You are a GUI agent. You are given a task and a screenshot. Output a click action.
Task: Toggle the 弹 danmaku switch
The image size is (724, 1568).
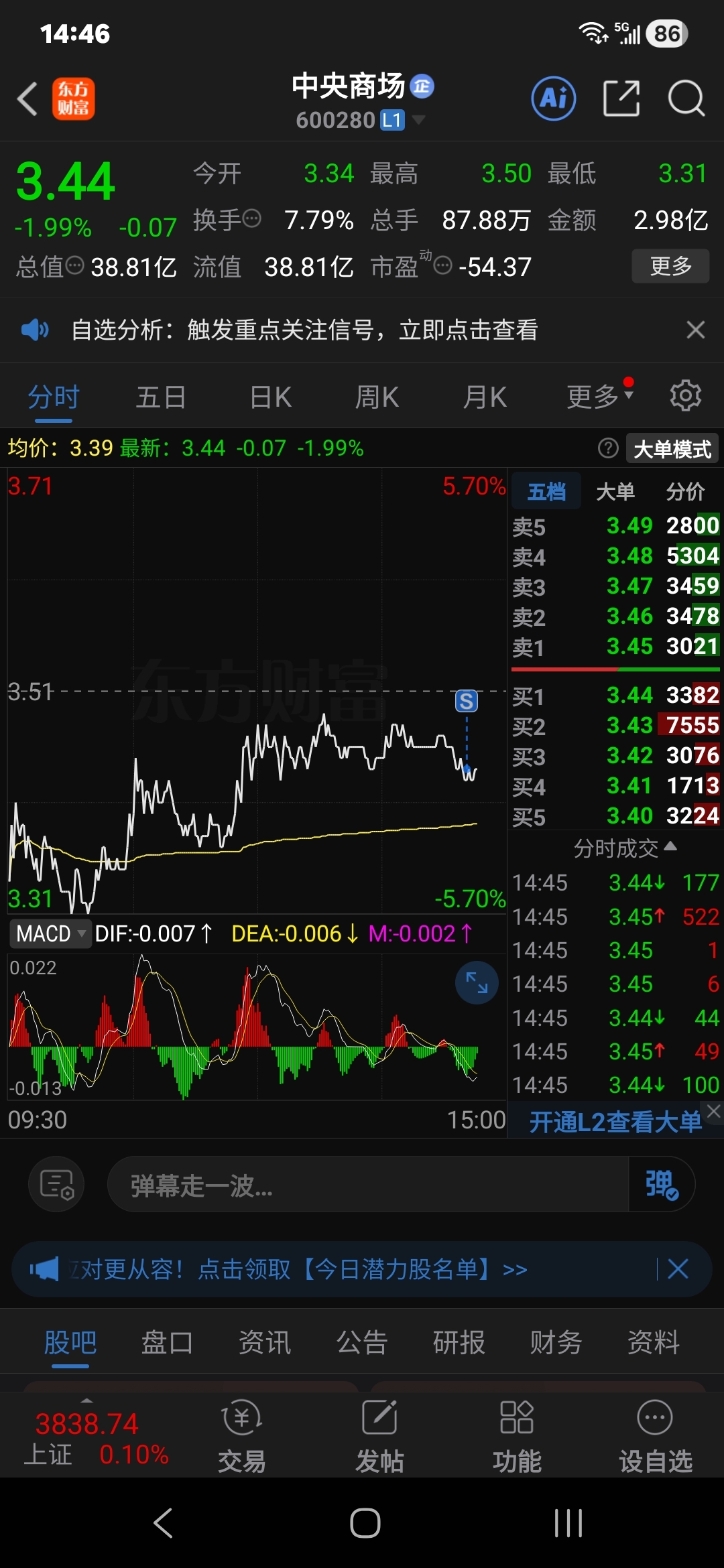point(662,1184)
